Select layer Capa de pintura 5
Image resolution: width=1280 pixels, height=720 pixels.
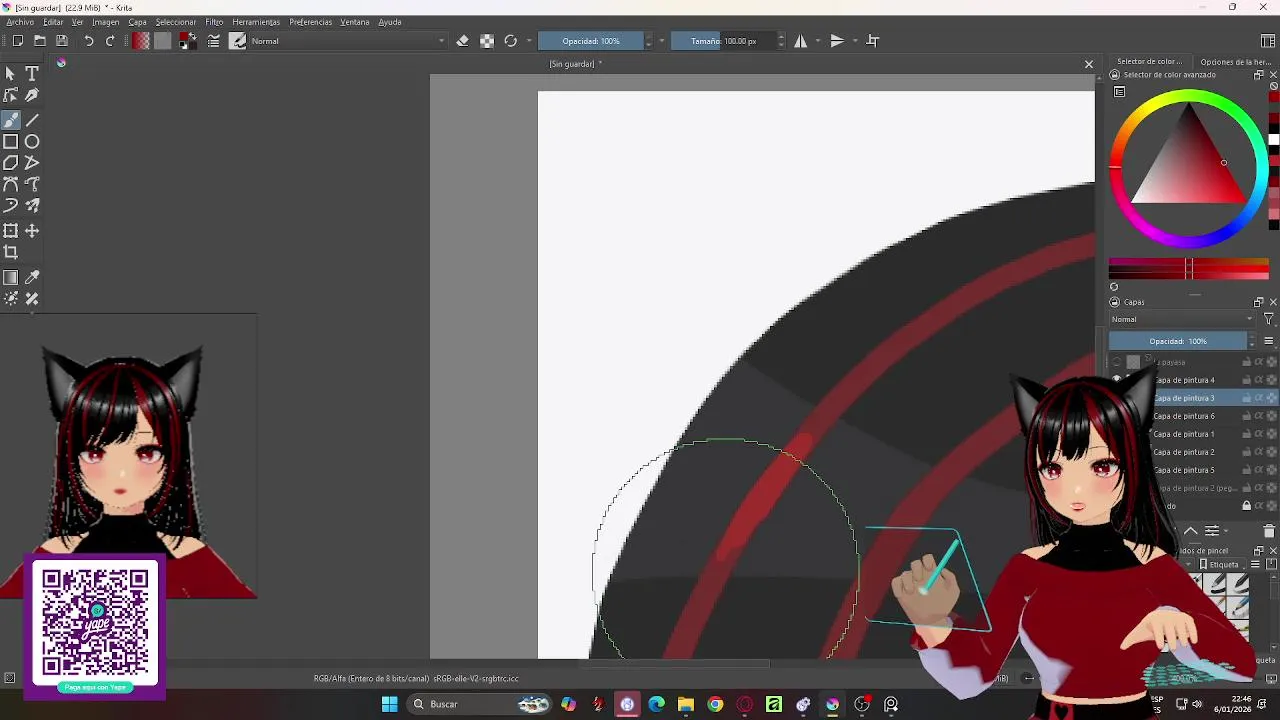pos(1184,470)
